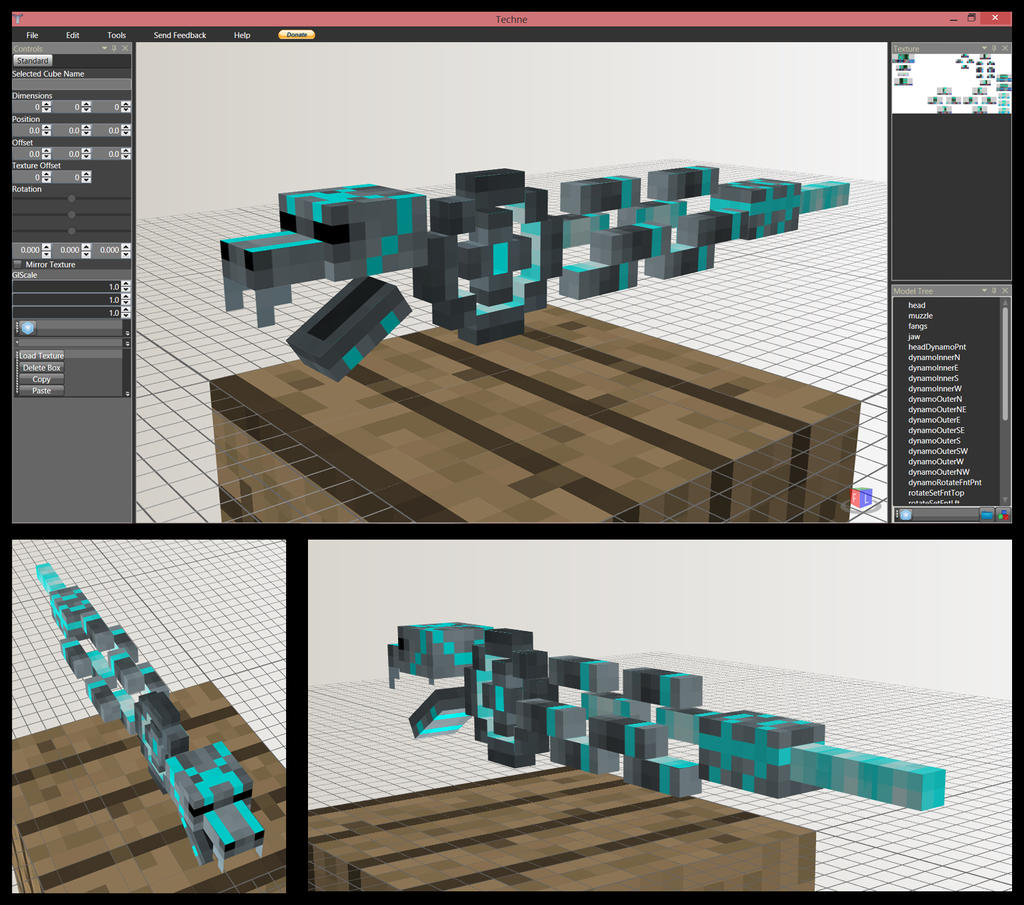Select dynamoOuterSE in Model Tree

[936, 431]
